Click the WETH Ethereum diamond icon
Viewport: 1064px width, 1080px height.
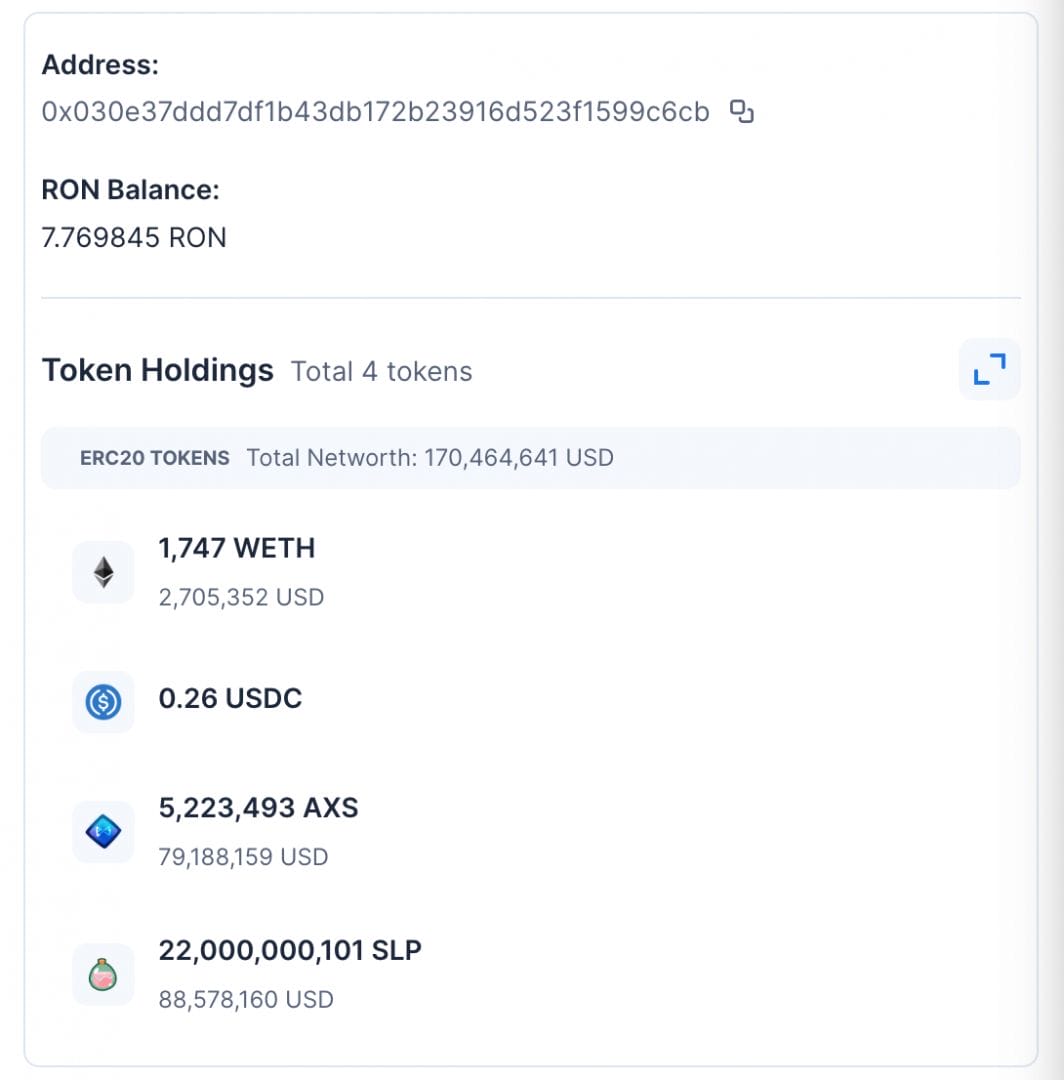coord(103,572)
